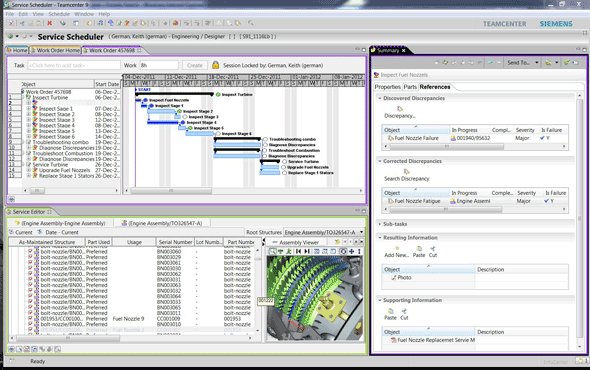Viewport: 590px width, 370px height.
Task: Click the Date - Current icon in Service Editor
Action: click(x=40, y=232)
